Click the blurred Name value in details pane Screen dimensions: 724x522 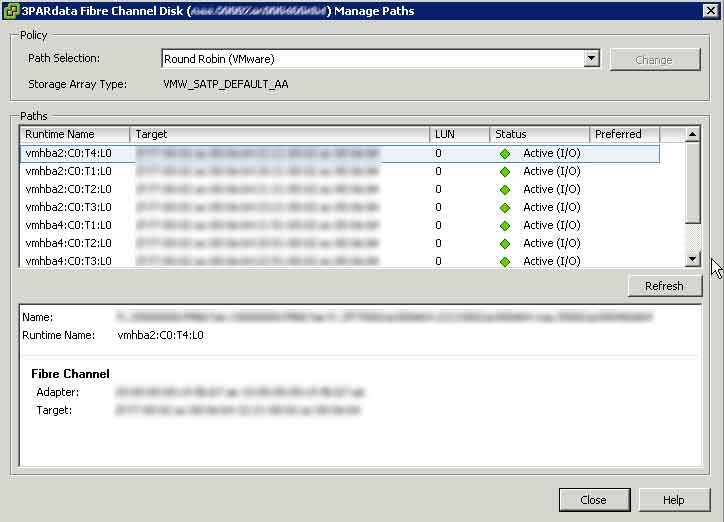pos(384,317)
